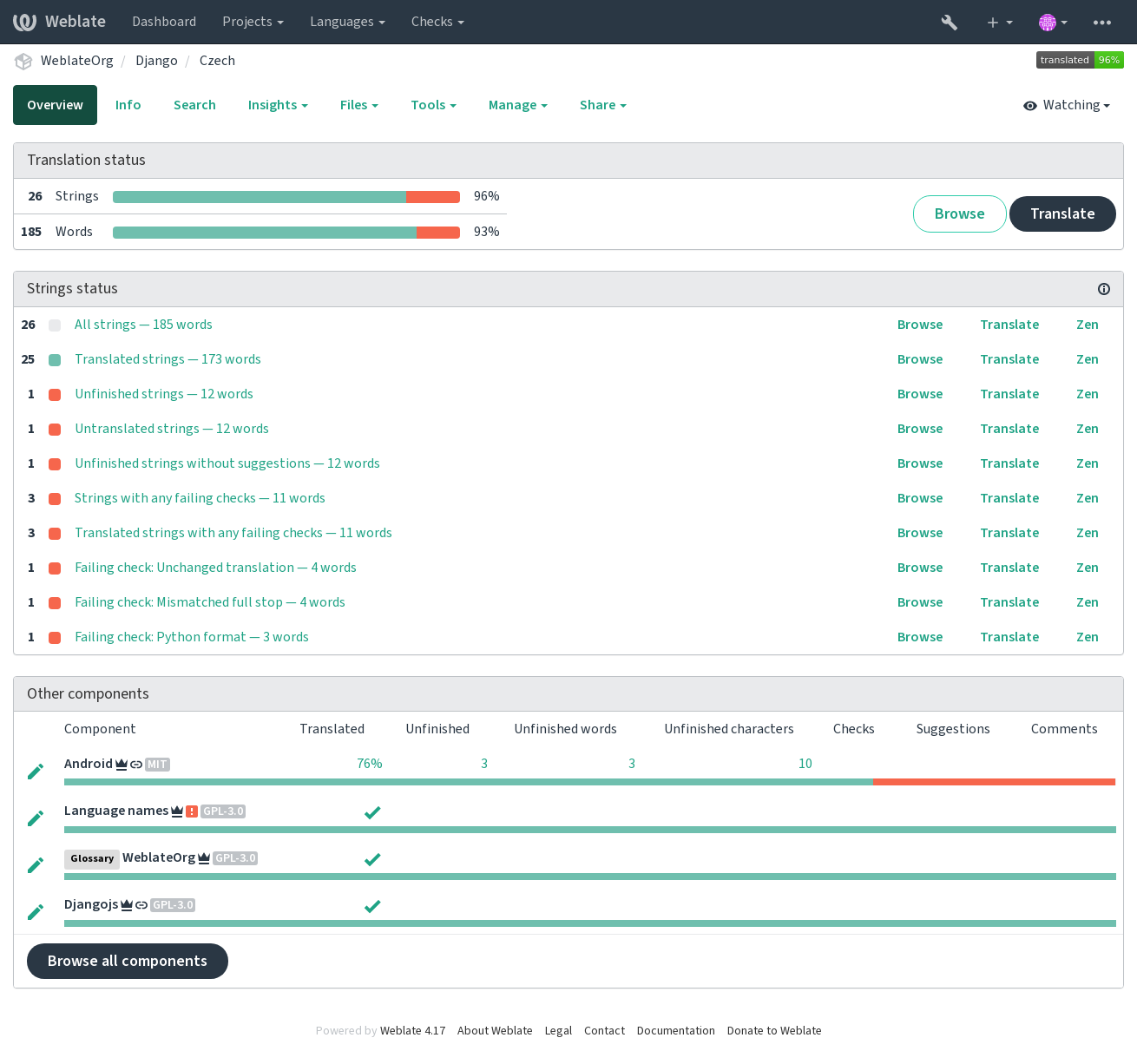This screenshot has height=1064, width=1137.
Task: Toggle the Watching eye dropdown
Action: pyautogui.click(x=1067, y=105)
